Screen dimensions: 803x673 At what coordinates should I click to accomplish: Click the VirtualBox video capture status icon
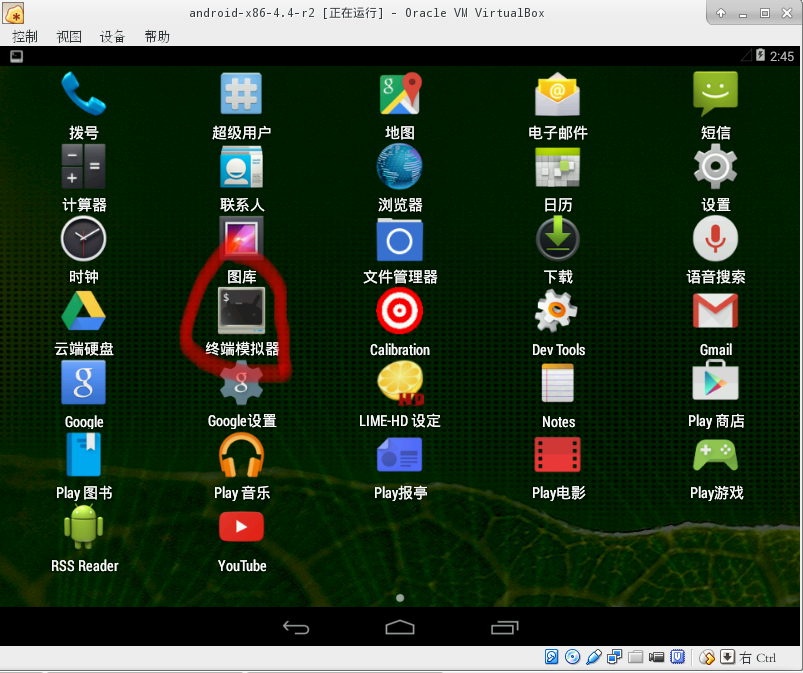pyautogui.click(x=657, y=657)
